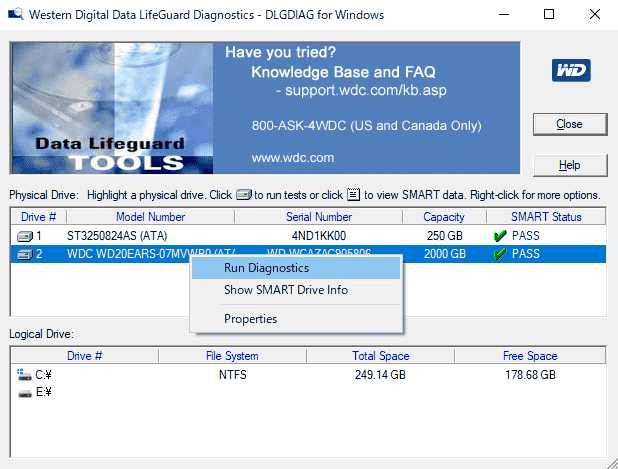Viewport: 618px width, 469px height.
Task: Sort by Serial Number column header
Action: (319, 217)
